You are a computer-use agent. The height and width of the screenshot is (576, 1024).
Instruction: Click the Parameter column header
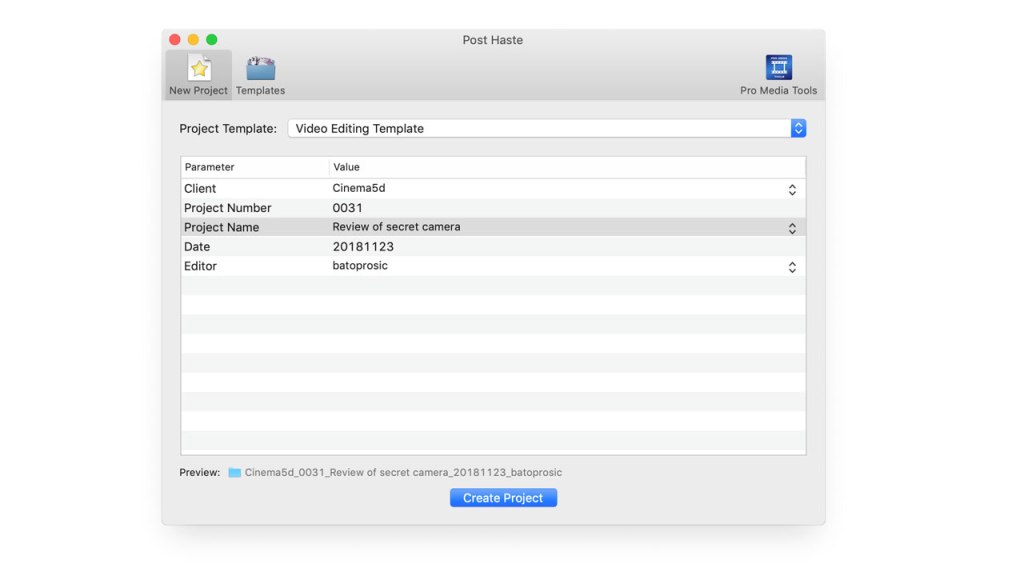click(x=210, y=167)
